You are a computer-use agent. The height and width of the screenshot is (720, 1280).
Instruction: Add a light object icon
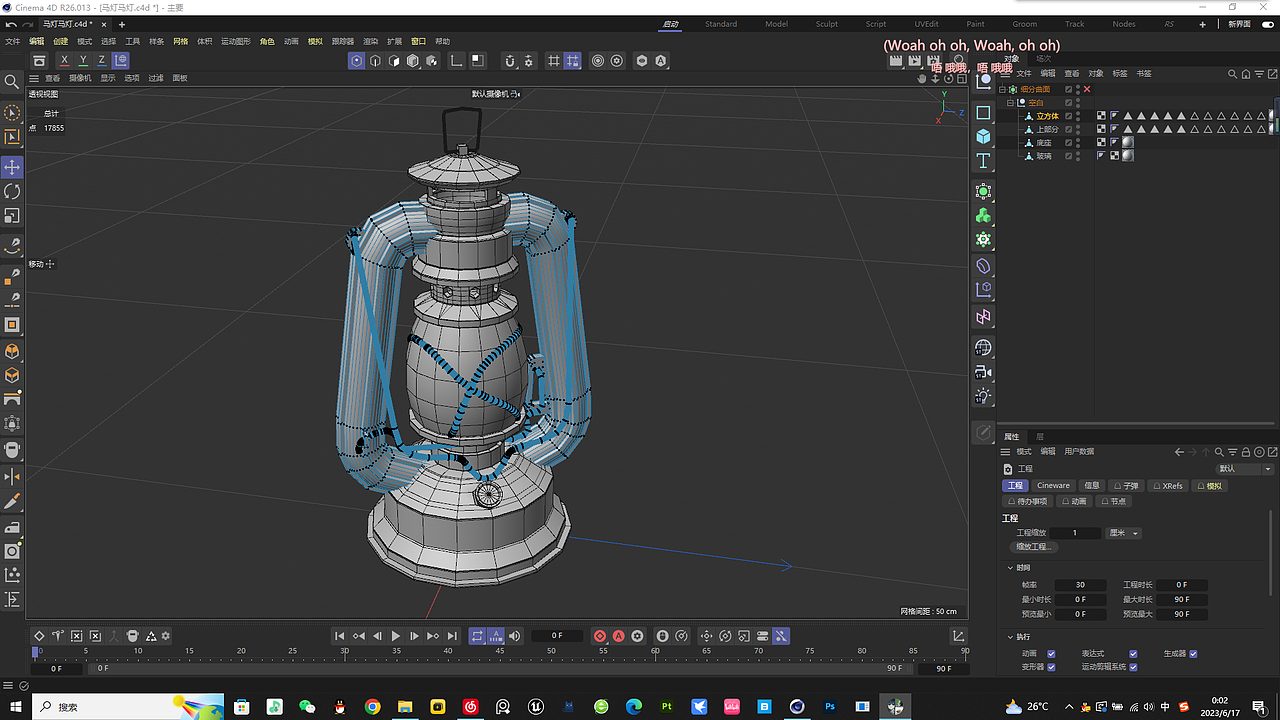point(983,396)
